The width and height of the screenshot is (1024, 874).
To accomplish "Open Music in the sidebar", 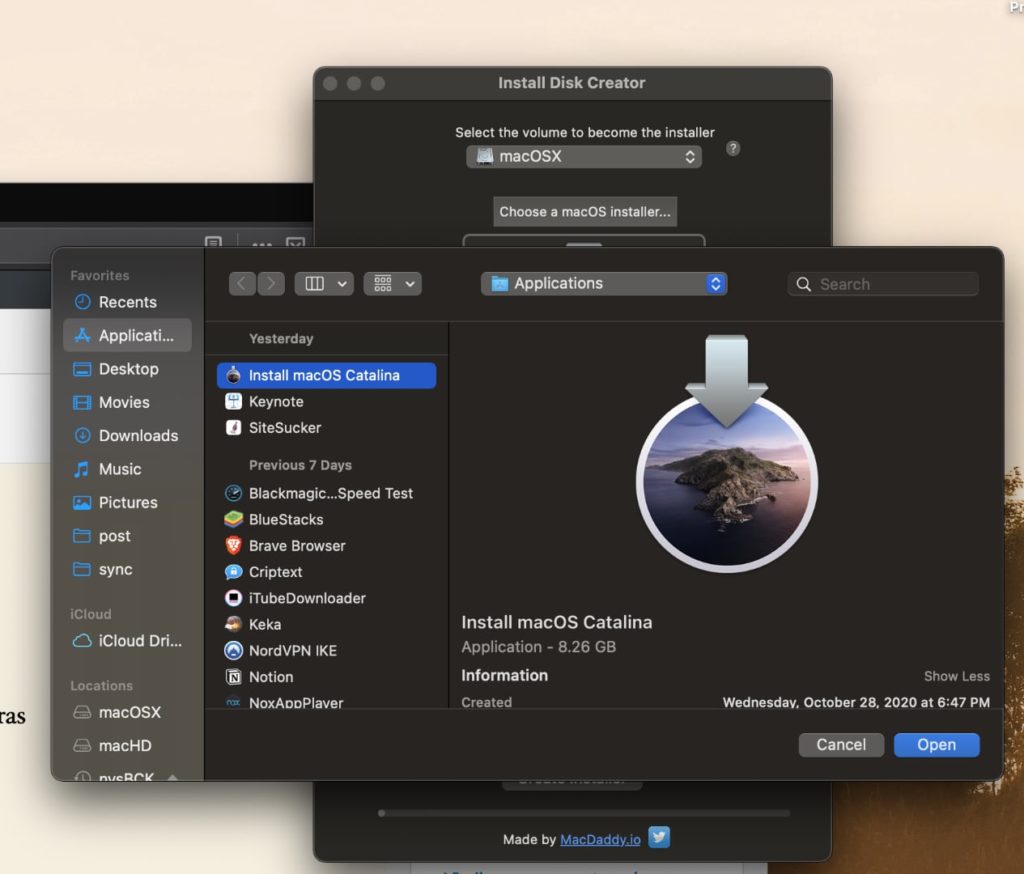I will point(127,468).
